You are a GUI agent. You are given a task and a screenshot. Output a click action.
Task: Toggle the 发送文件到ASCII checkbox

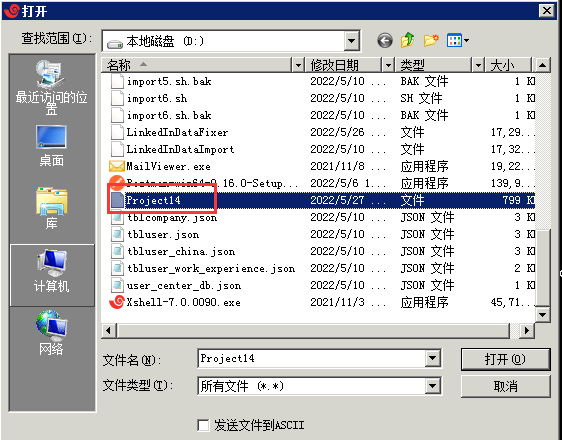[x=203, y=425]
